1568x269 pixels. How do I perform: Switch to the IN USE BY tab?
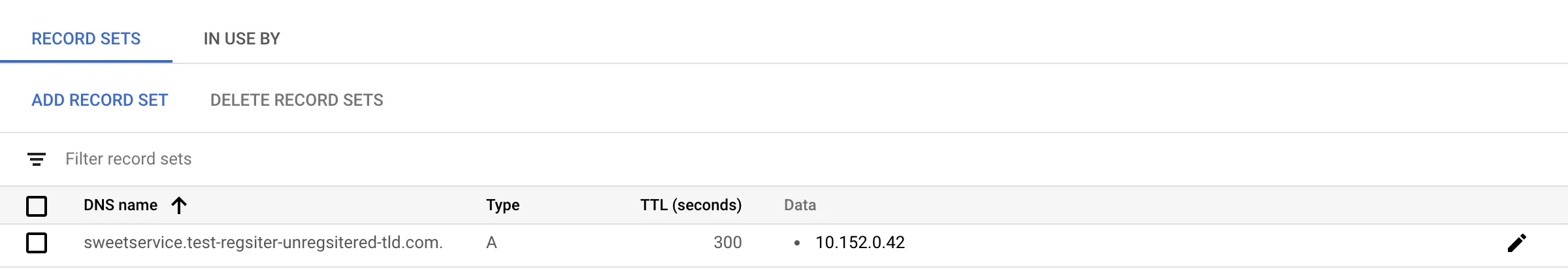click(x=242, y=39)
